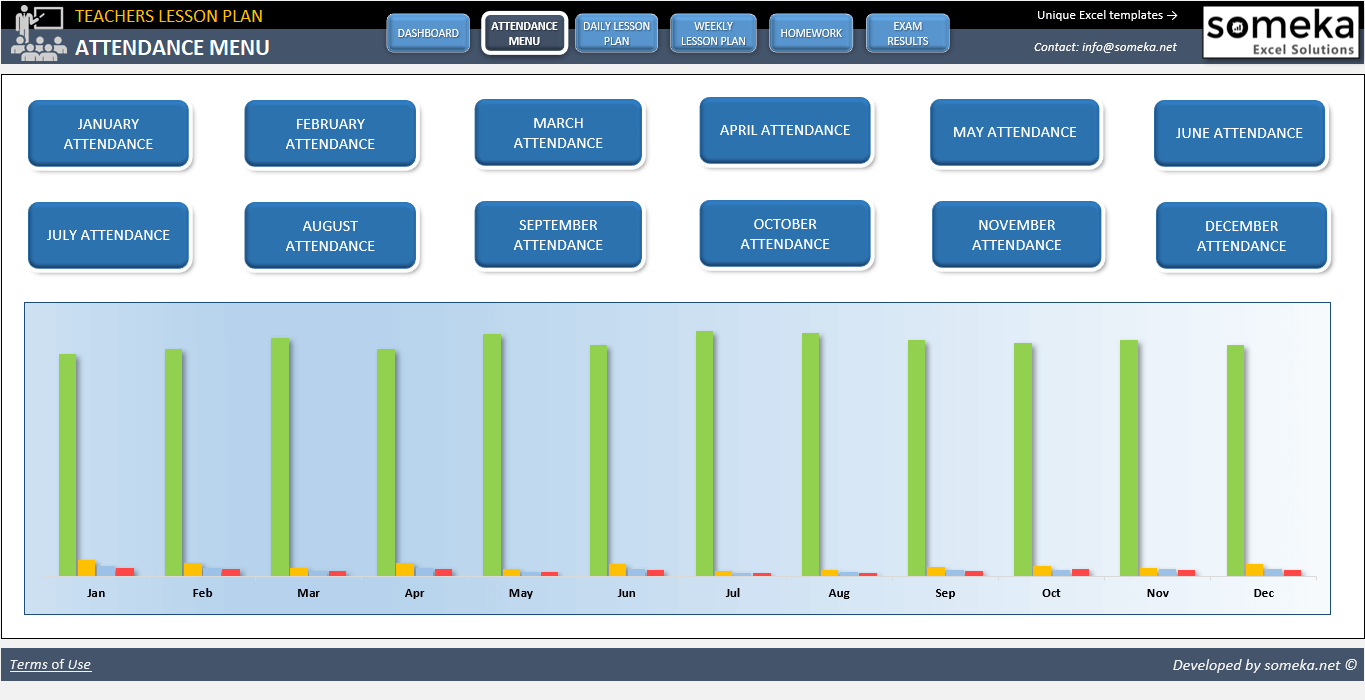Click April Attendance button

[785, 131]
